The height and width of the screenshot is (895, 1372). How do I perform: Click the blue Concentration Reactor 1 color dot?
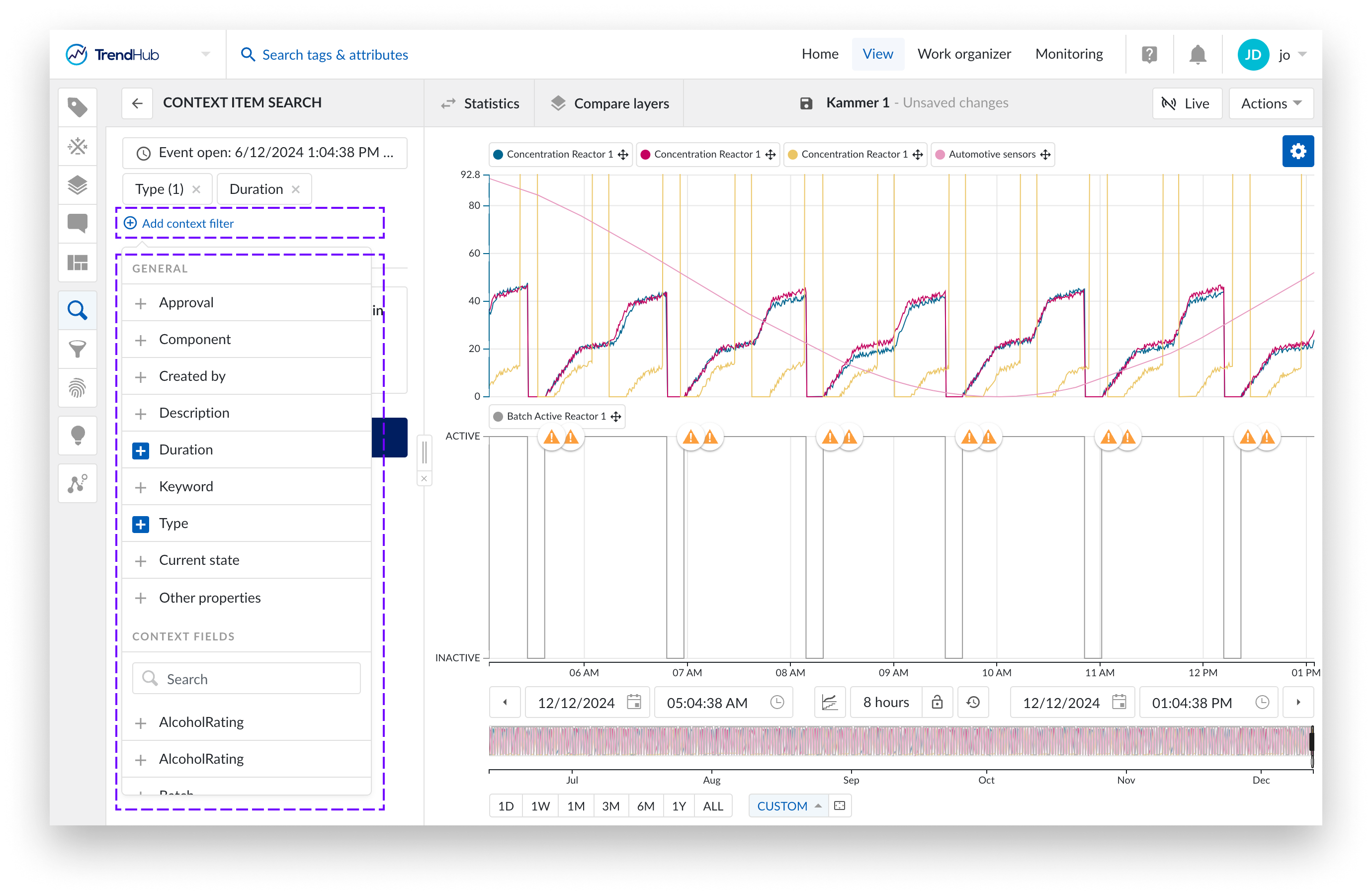click(x=498, y=155)
